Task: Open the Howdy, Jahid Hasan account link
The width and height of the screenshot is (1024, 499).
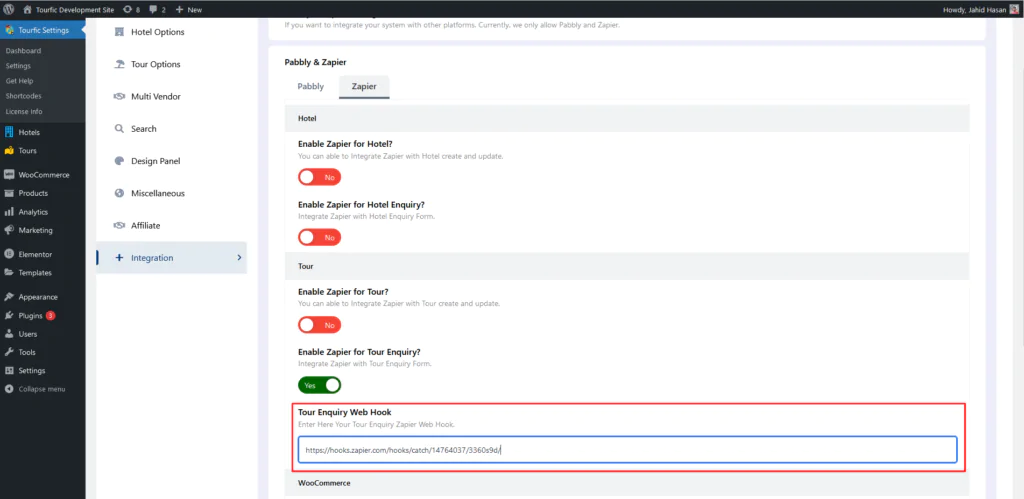Action: click(x=980, y=10)
